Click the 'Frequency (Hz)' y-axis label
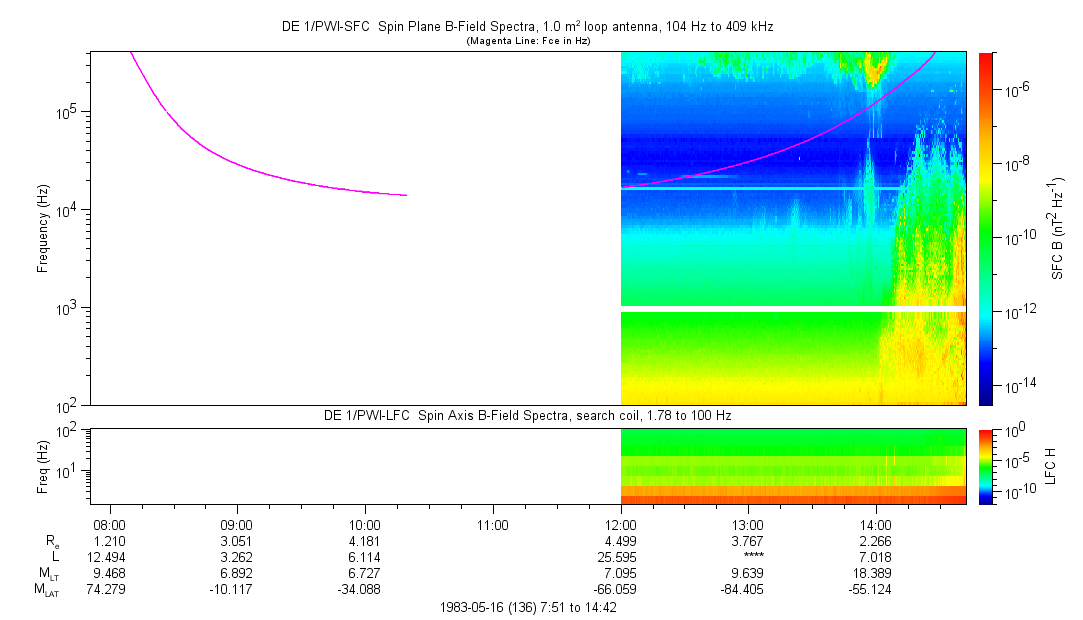This screenshot has width=1083, height=620. pos(43,228)
